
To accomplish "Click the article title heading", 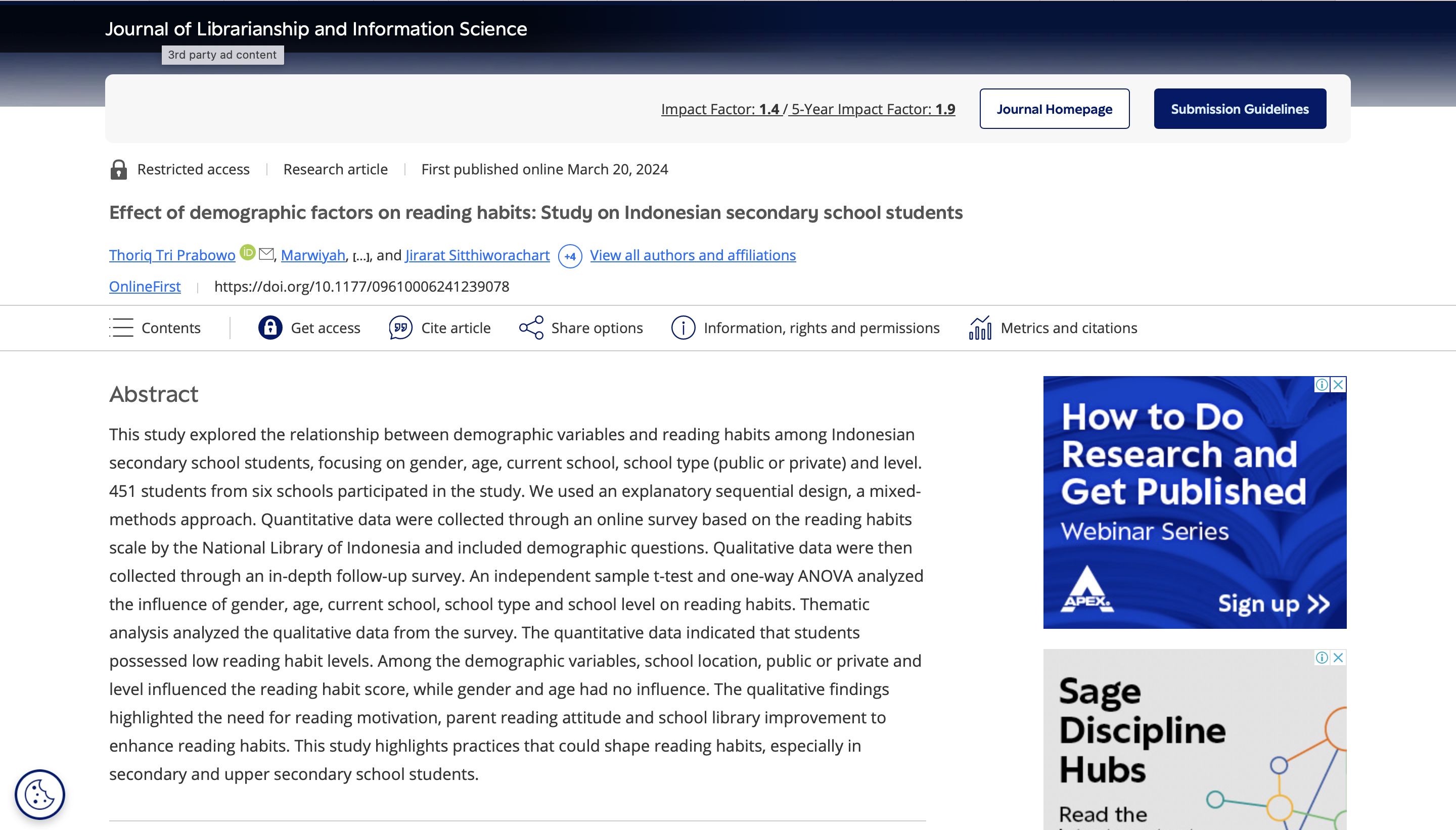I will tap(536, 213).
